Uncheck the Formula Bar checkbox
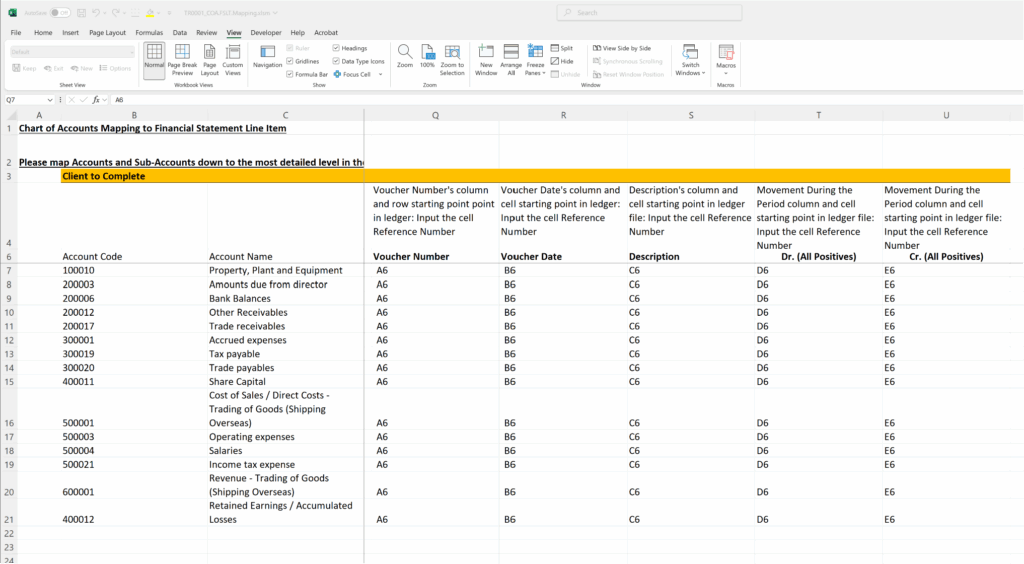 click(x=291, y=74)
